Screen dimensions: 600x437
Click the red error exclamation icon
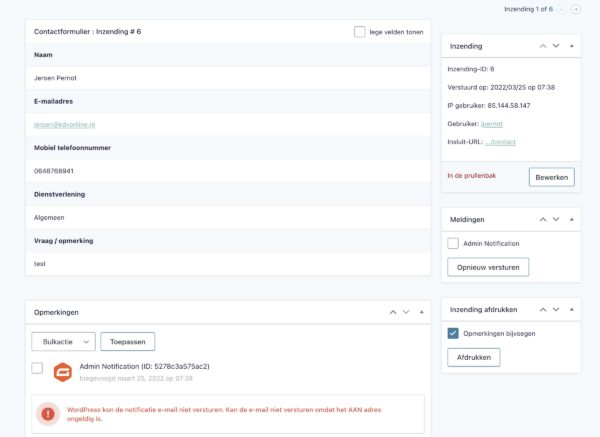pyautogui.click(x=47, y=413)
